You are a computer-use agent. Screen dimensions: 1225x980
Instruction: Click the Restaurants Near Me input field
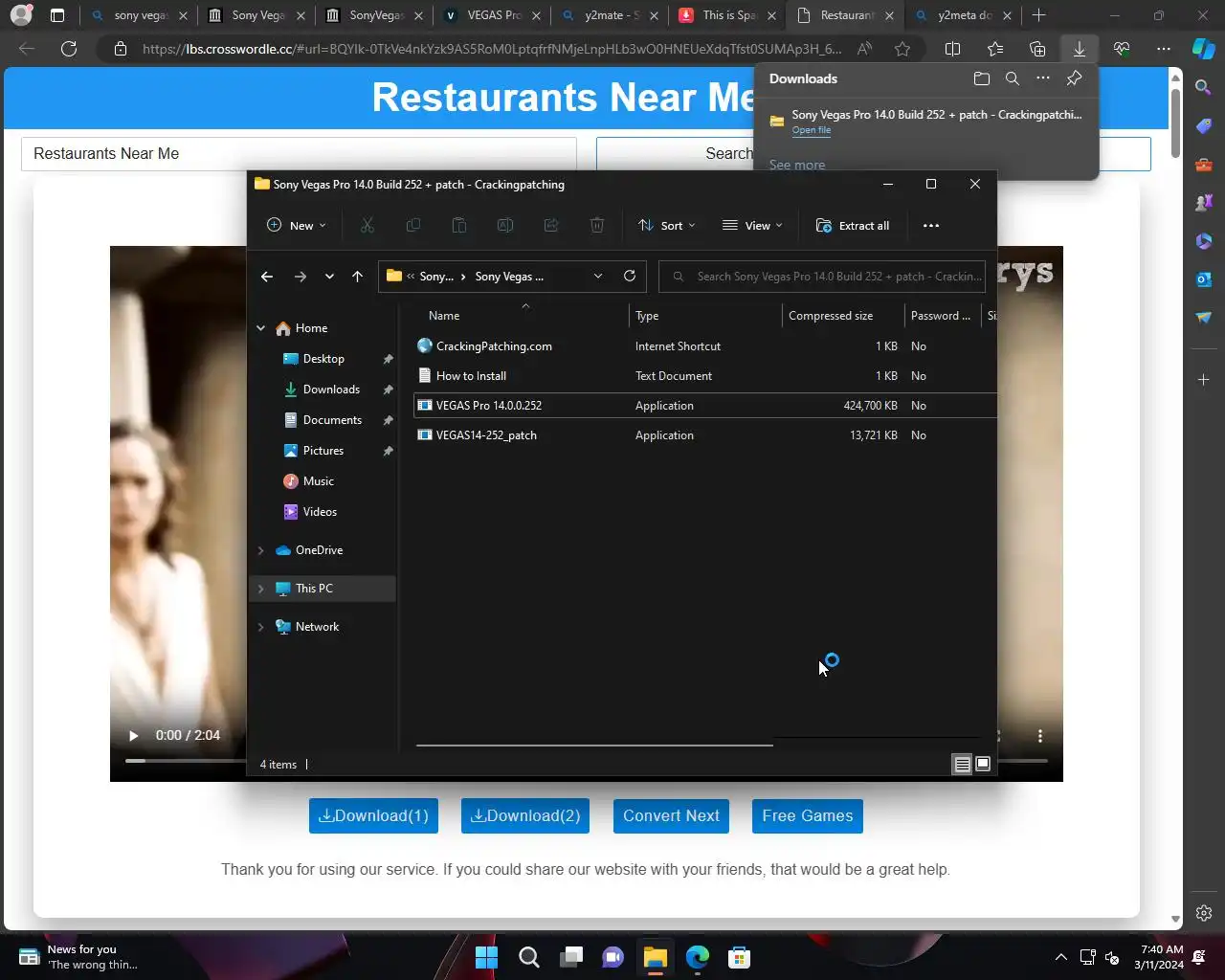click(x=299, y=154)
